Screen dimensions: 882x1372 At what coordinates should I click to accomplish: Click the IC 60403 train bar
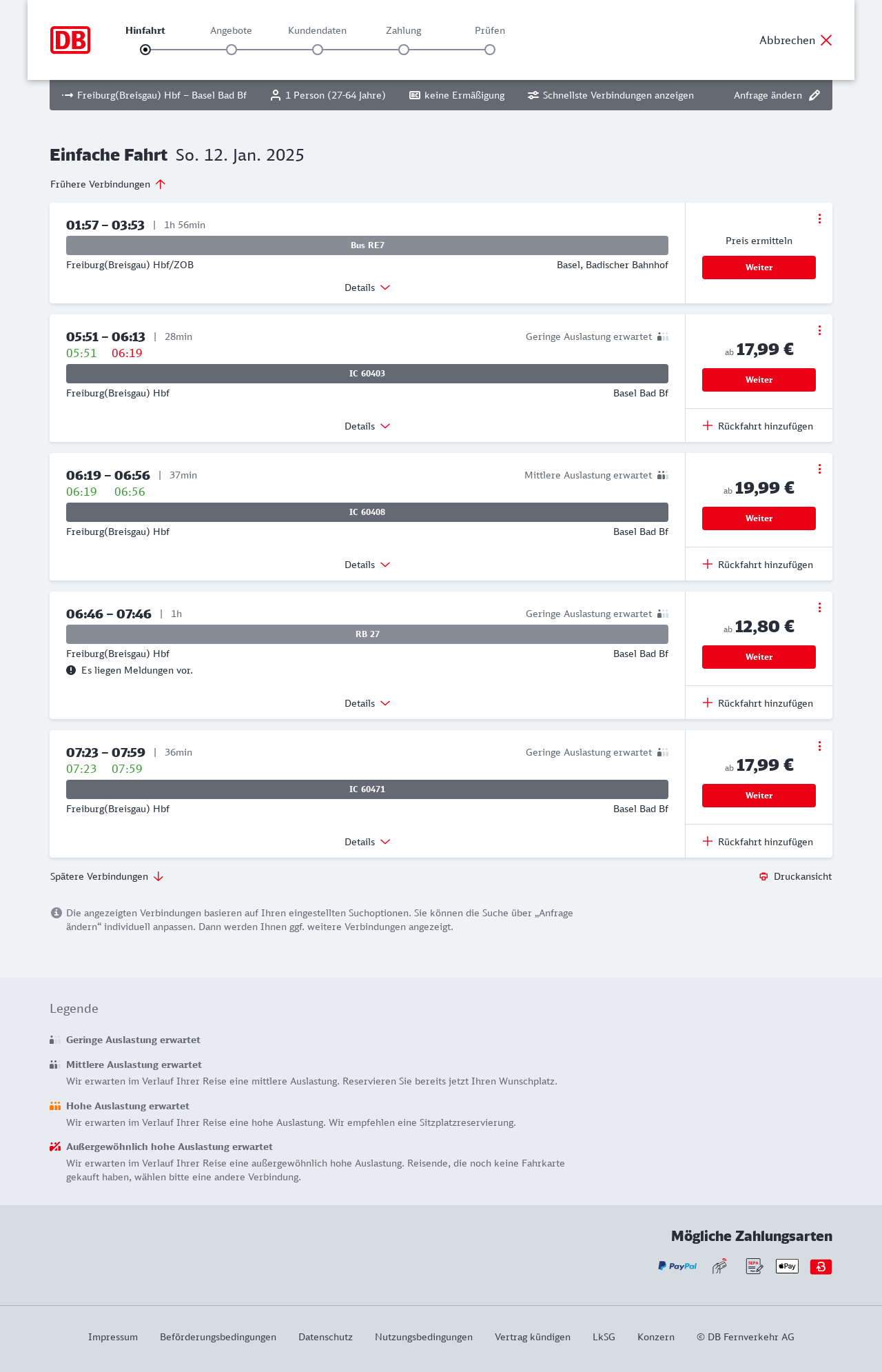point(367,374)
